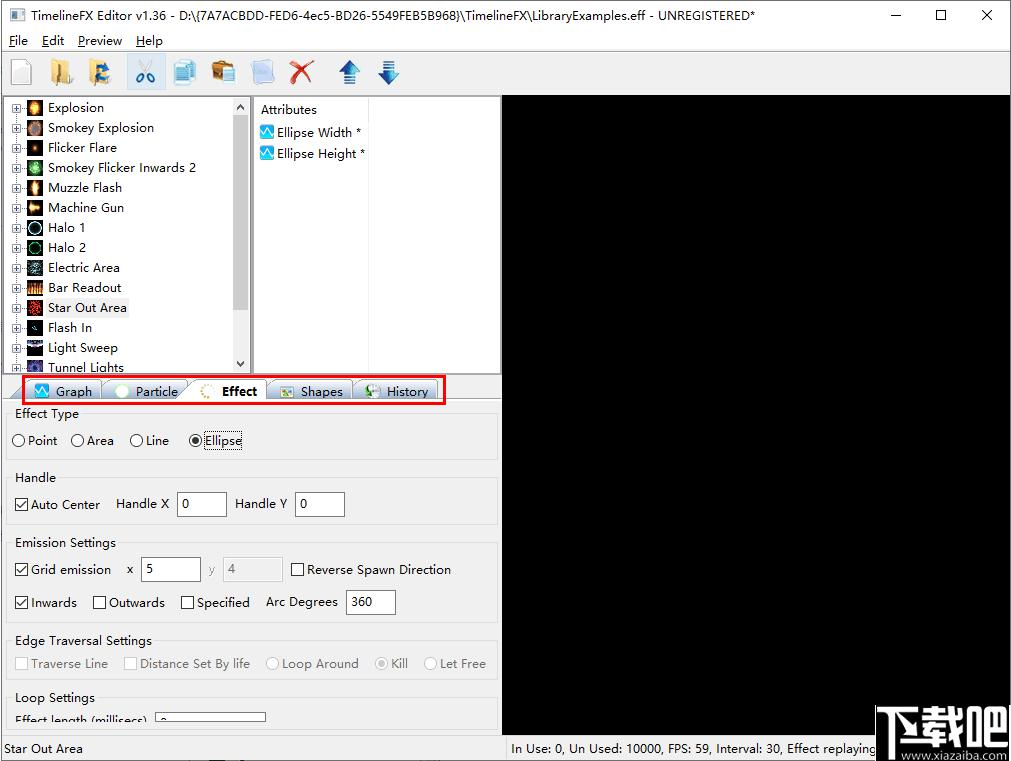Click the Flicker Flare thumbnail icon
Viewport: 1011px width, 761px height.
35,148
